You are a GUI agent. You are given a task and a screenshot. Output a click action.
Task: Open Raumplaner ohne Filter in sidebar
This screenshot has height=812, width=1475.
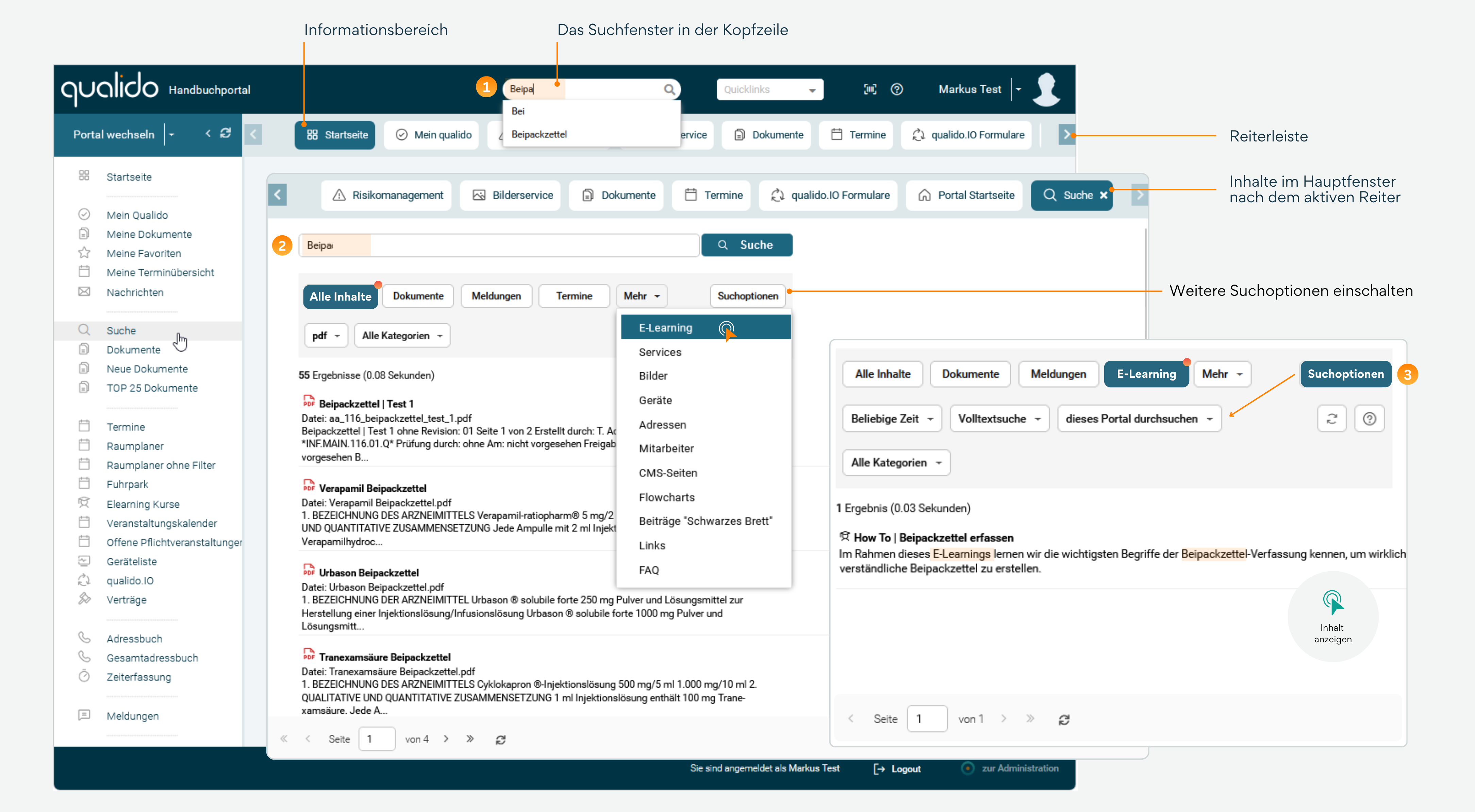(161, 465)
